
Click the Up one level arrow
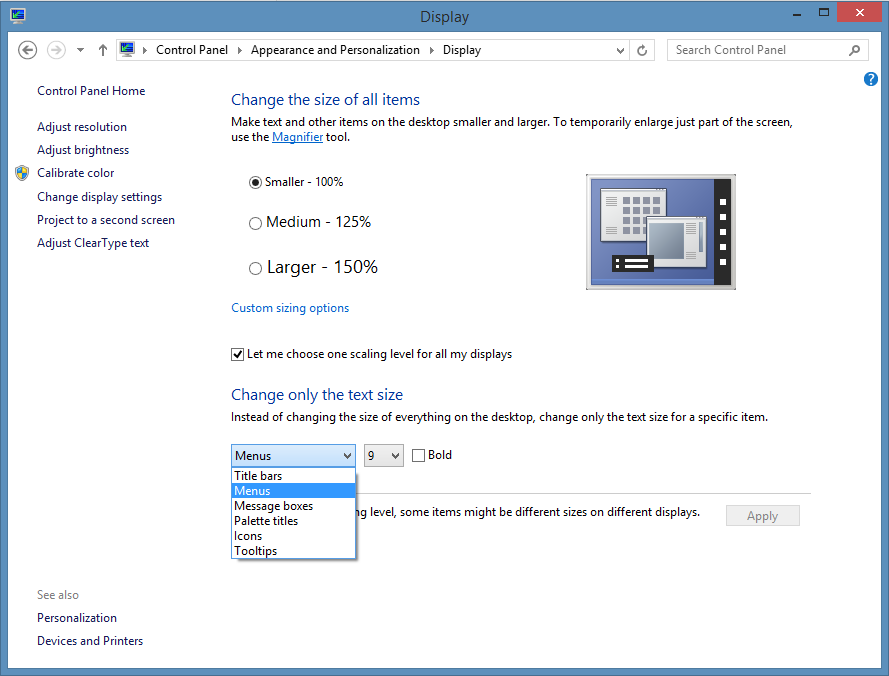[103, 50]
